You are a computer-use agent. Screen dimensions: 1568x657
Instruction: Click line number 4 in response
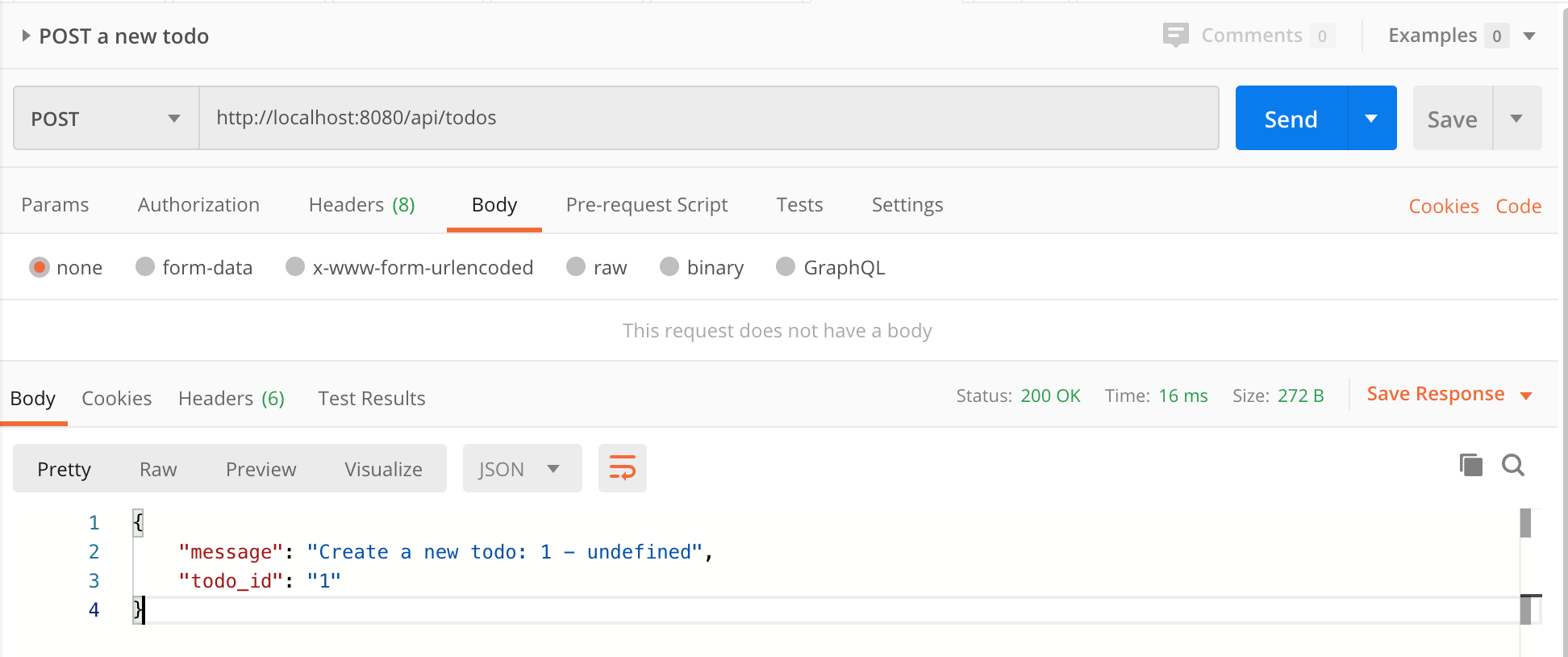[x=94, y=610]
